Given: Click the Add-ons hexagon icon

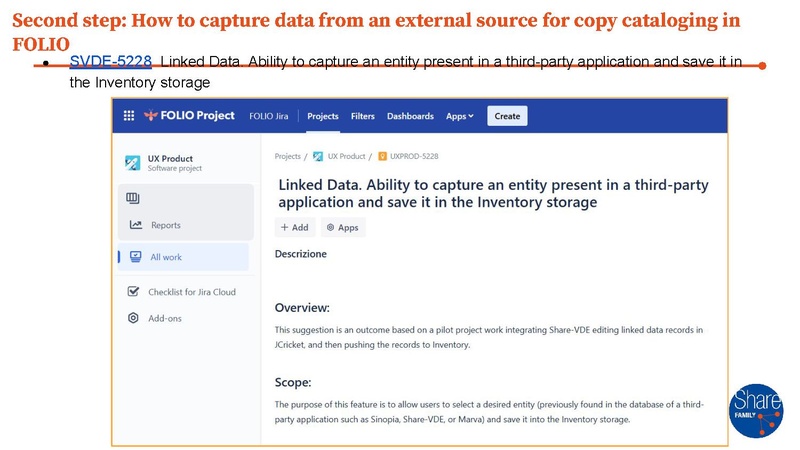Looking at the screenshot, I should pyautogui.click(x=133, y=318).
